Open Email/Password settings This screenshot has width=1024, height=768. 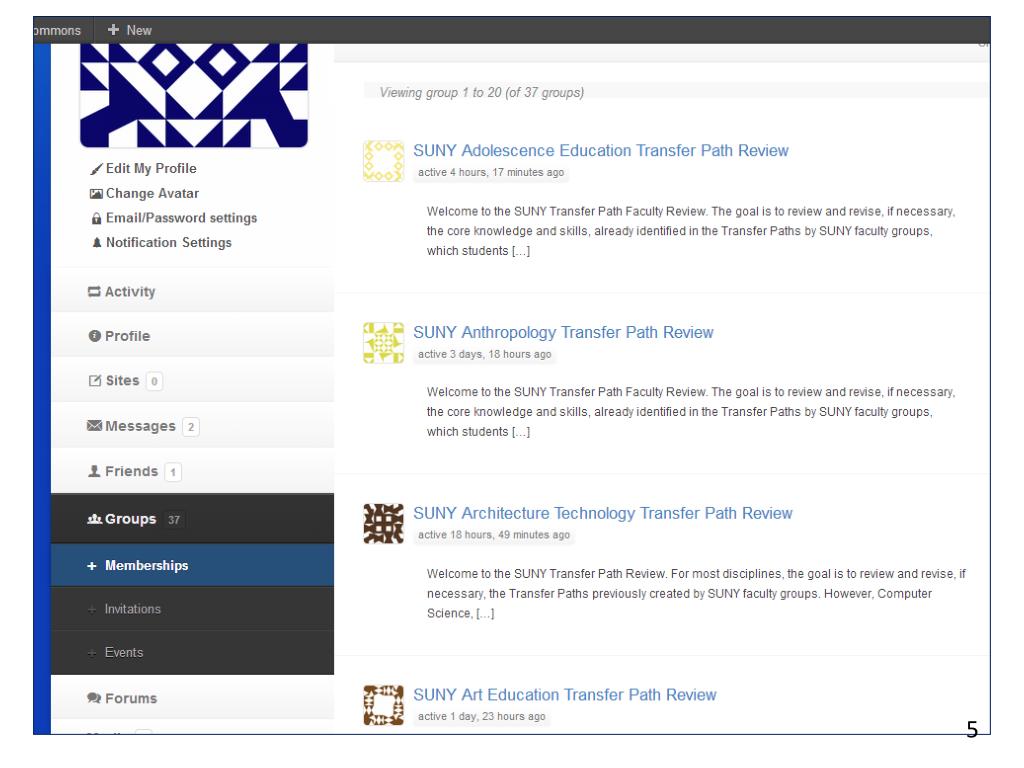click(x=182, y=218)
